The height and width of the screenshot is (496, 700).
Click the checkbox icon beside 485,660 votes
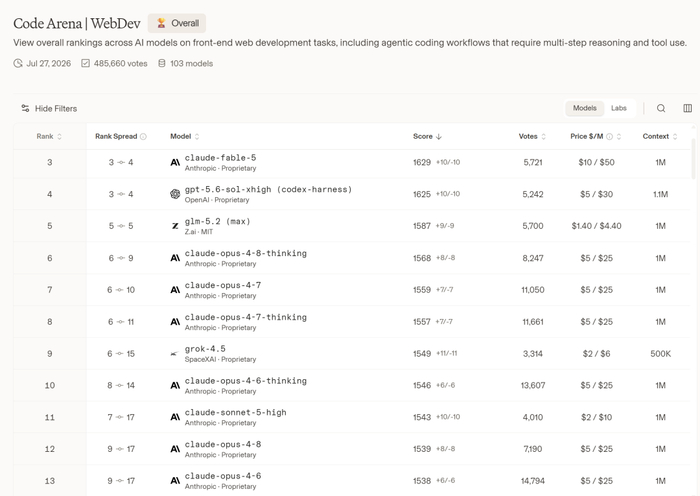click(85, 63)
